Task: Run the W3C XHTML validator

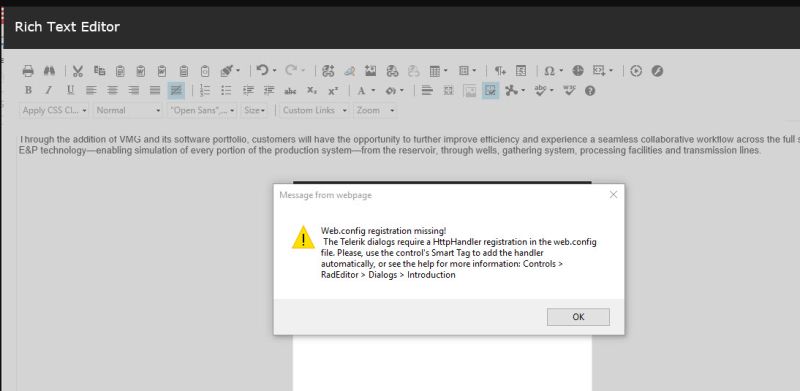Action: 569,90
